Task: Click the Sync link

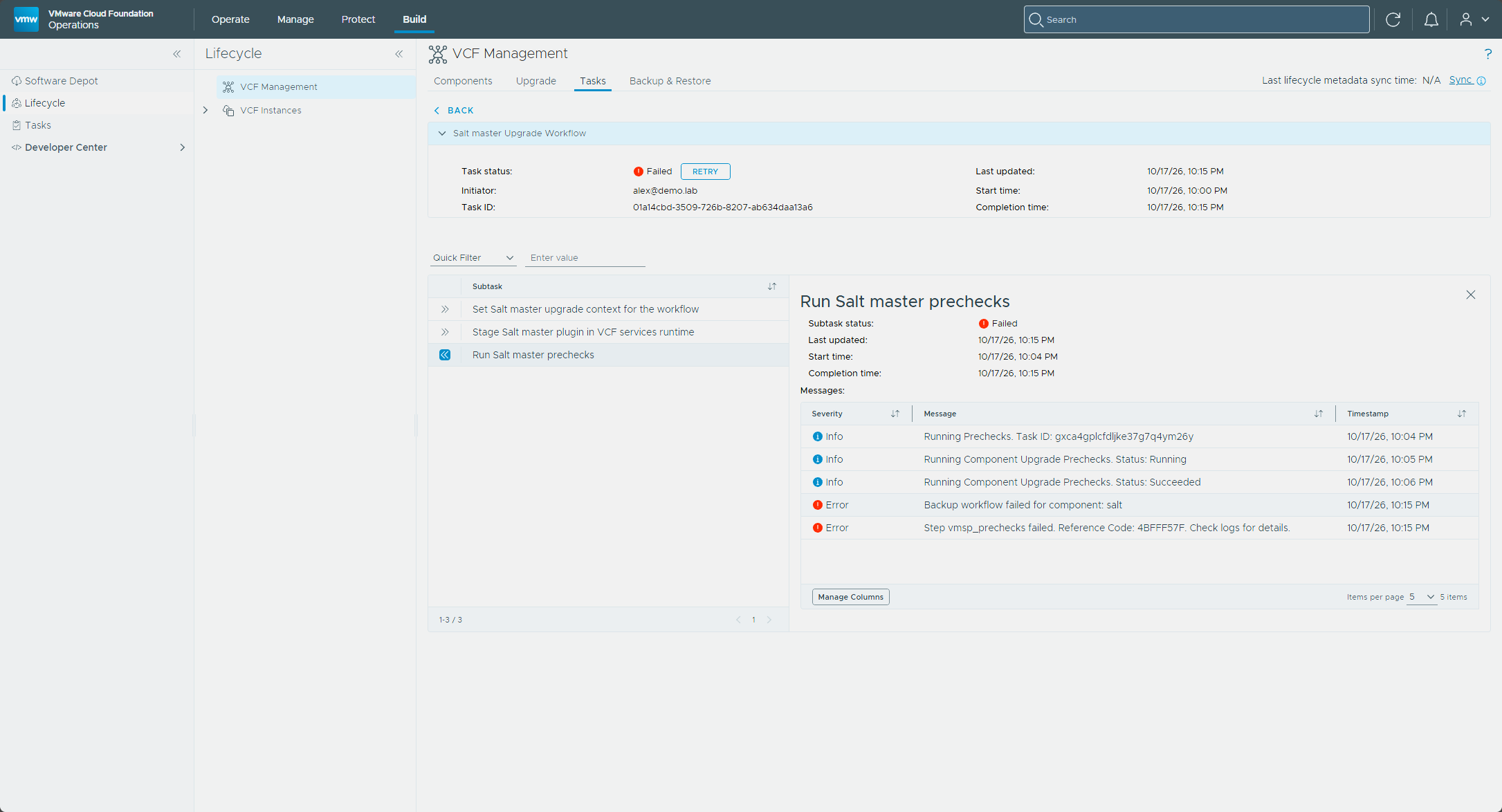Action: 1460,80
